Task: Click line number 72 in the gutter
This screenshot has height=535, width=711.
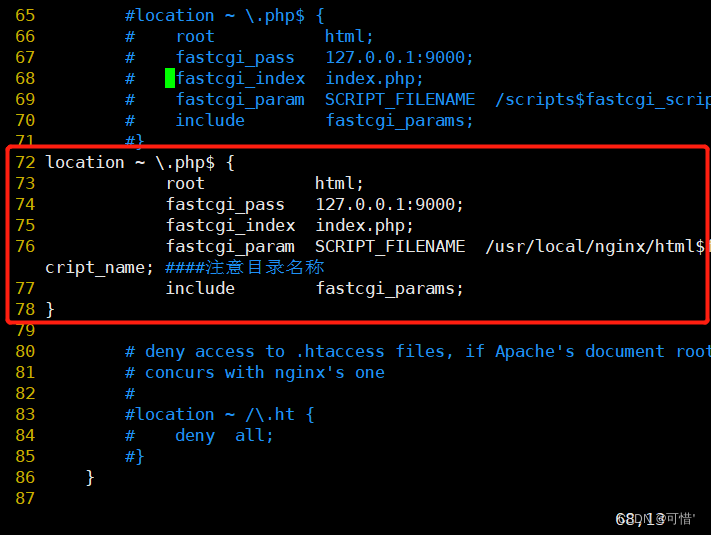Action: (x=25, y=162)
